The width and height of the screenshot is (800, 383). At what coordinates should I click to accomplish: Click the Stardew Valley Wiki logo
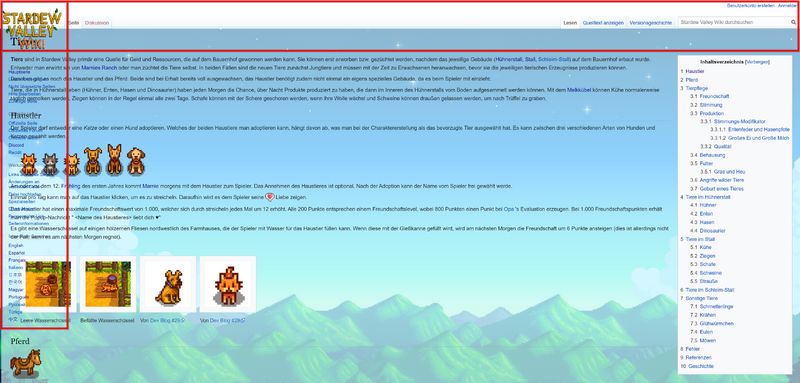click(32, 30)
